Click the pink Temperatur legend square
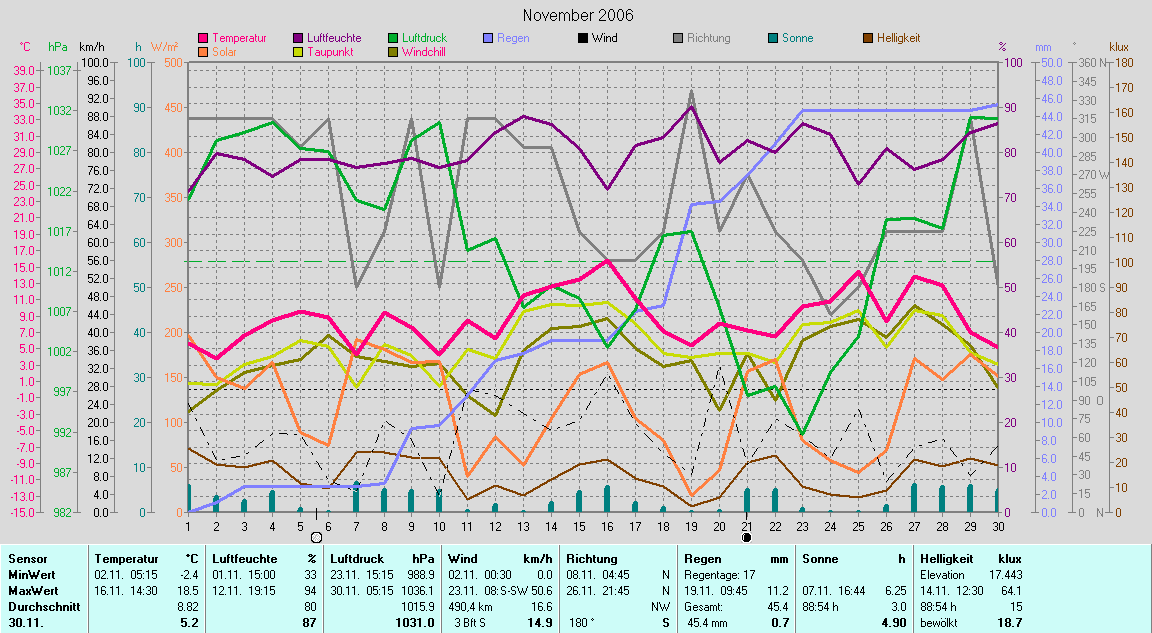Screen dimensions: 1152x633 point(205,38)
